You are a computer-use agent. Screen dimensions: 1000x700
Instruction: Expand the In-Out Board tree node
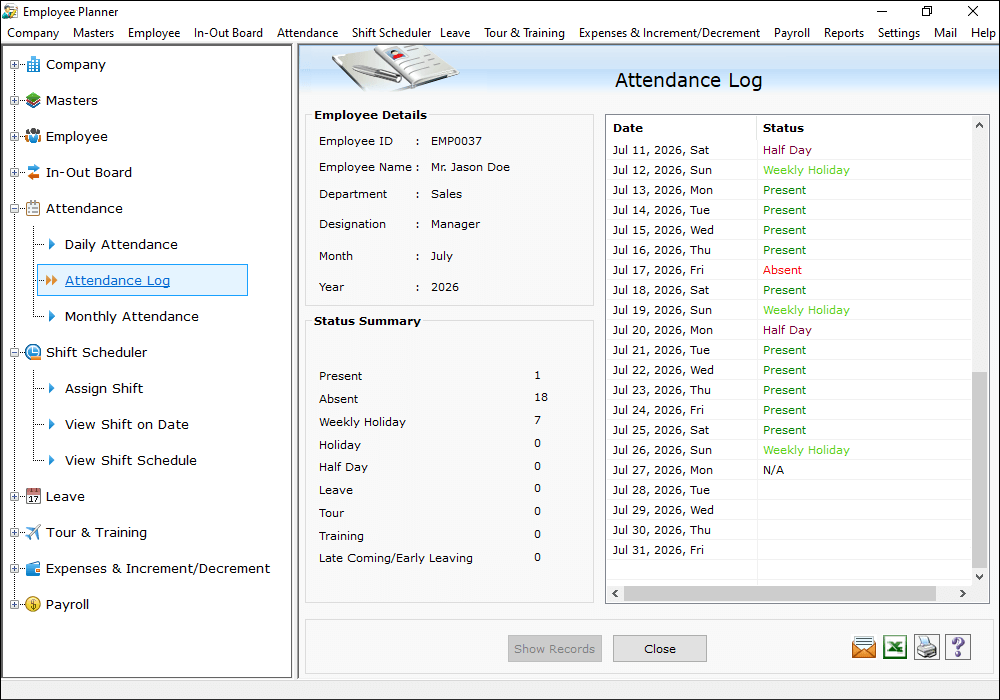pyautogui.click(x=14, y=172)
